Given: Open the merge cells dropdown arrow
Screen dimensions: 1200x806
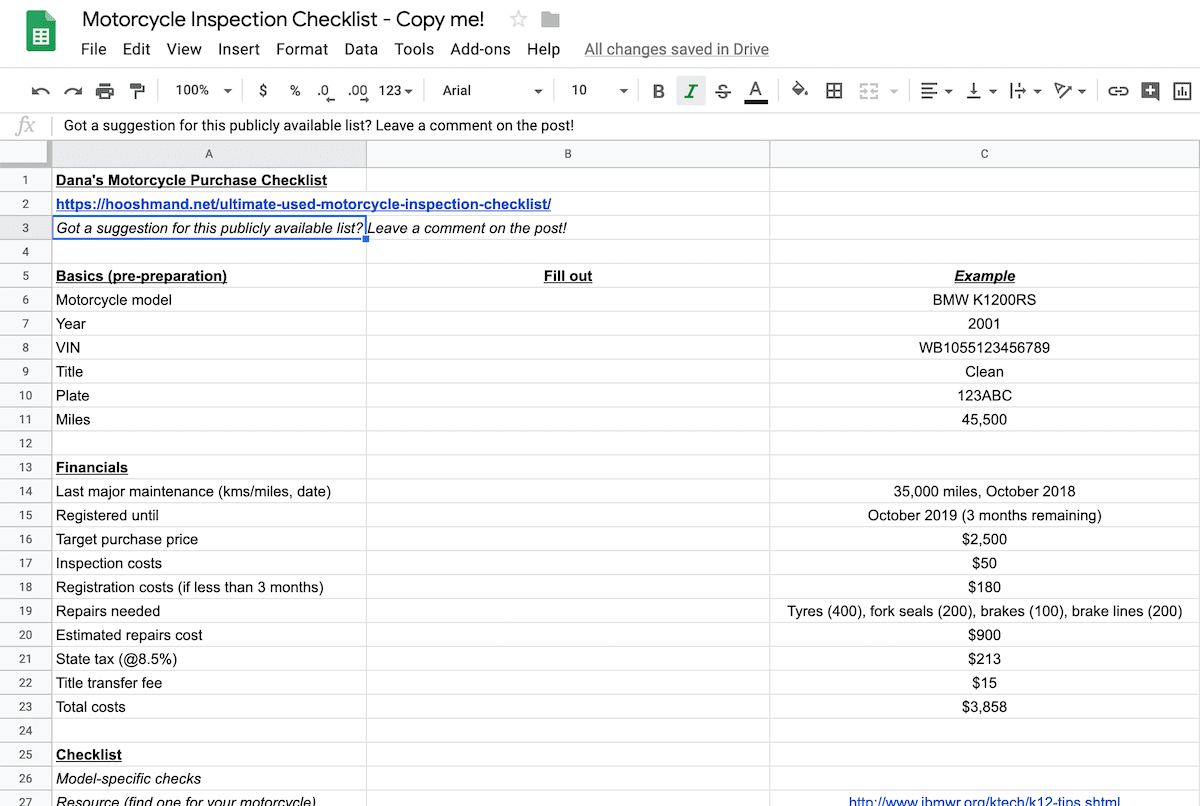Looking at the screenshot, I should 893,91.
